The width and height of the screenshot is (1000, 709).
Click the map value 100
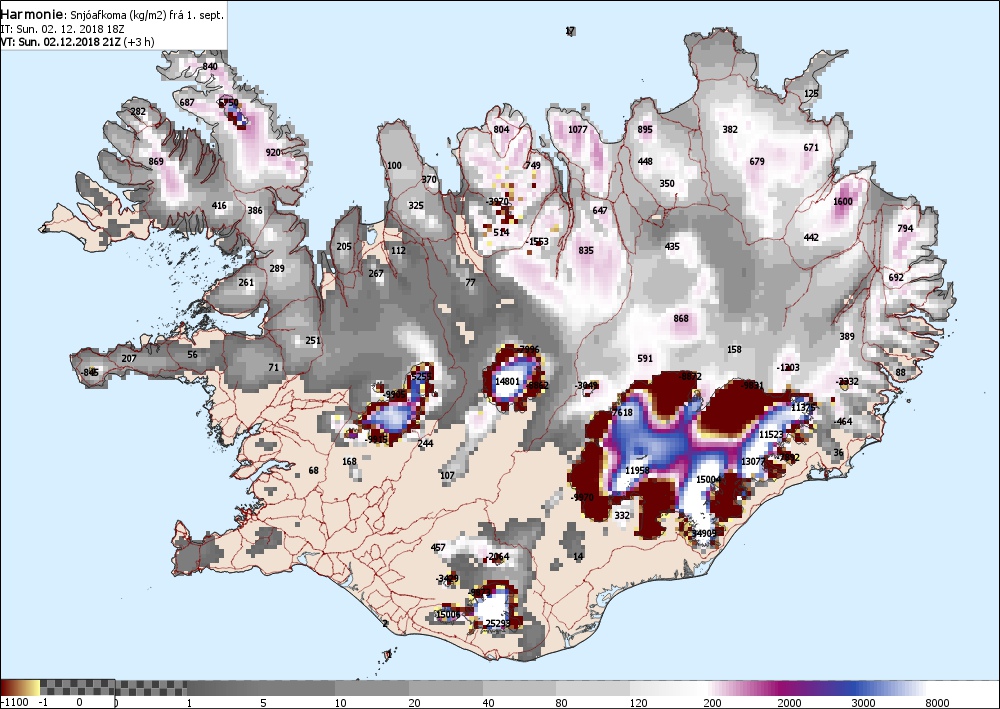(x=394, y=166)
